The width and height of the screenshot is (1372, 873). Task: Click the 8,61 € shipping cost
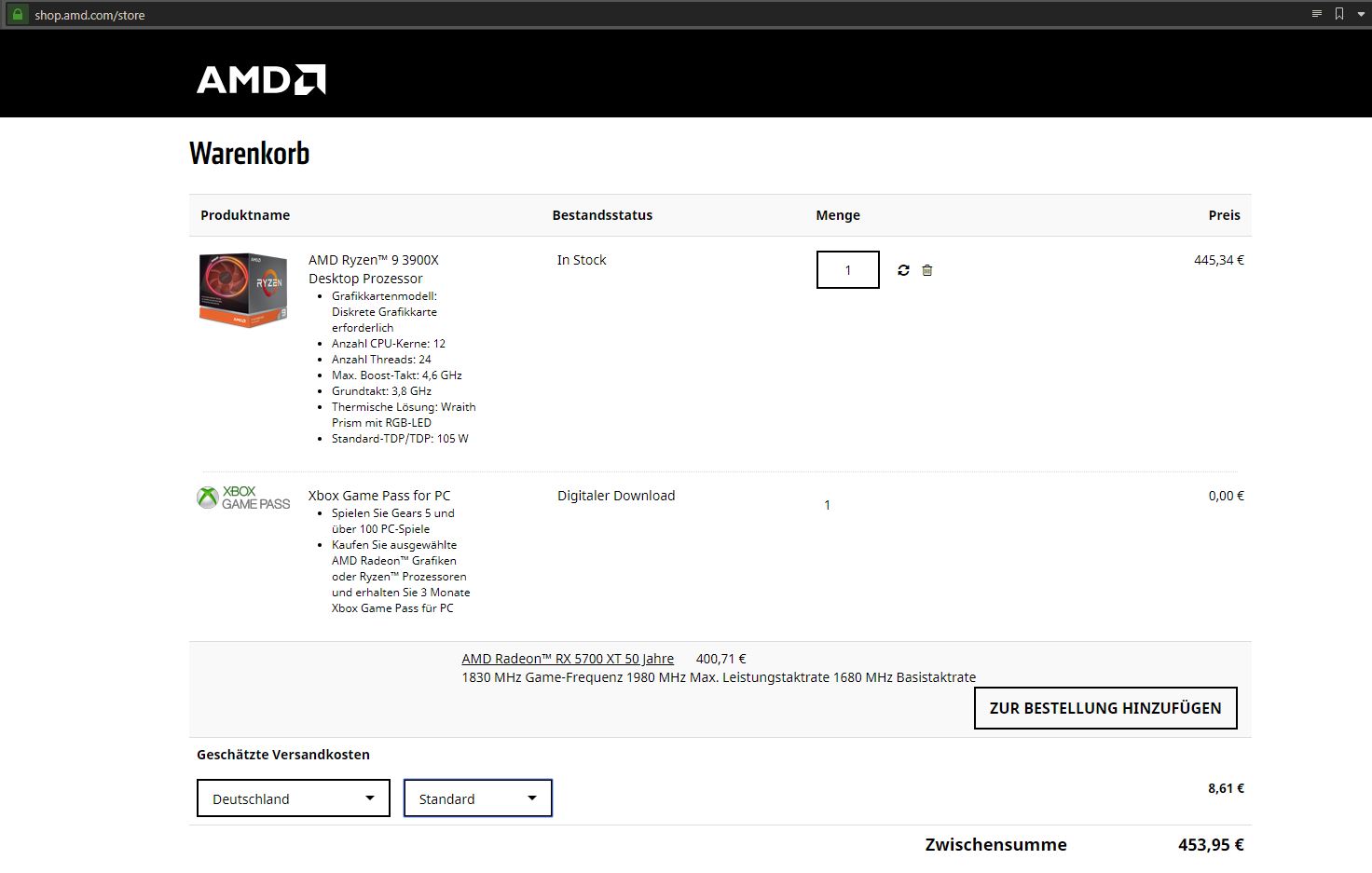(x=1226, y=788)
